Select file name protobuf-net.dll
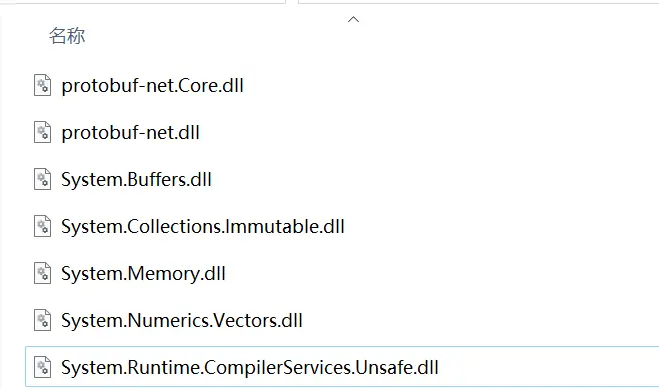The image size is (659, 388). pos(130,133)
